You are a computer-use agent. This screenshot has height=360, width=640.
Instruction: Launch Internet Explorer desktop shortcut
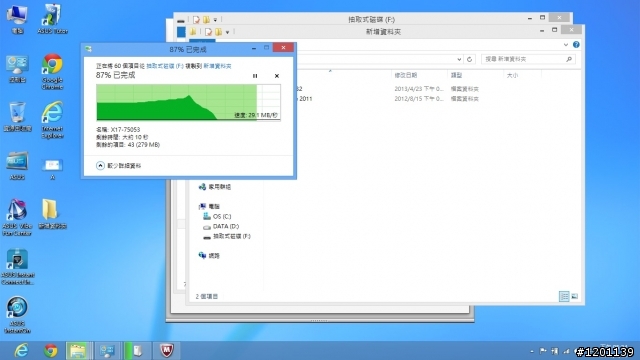(x=52, y=120)
